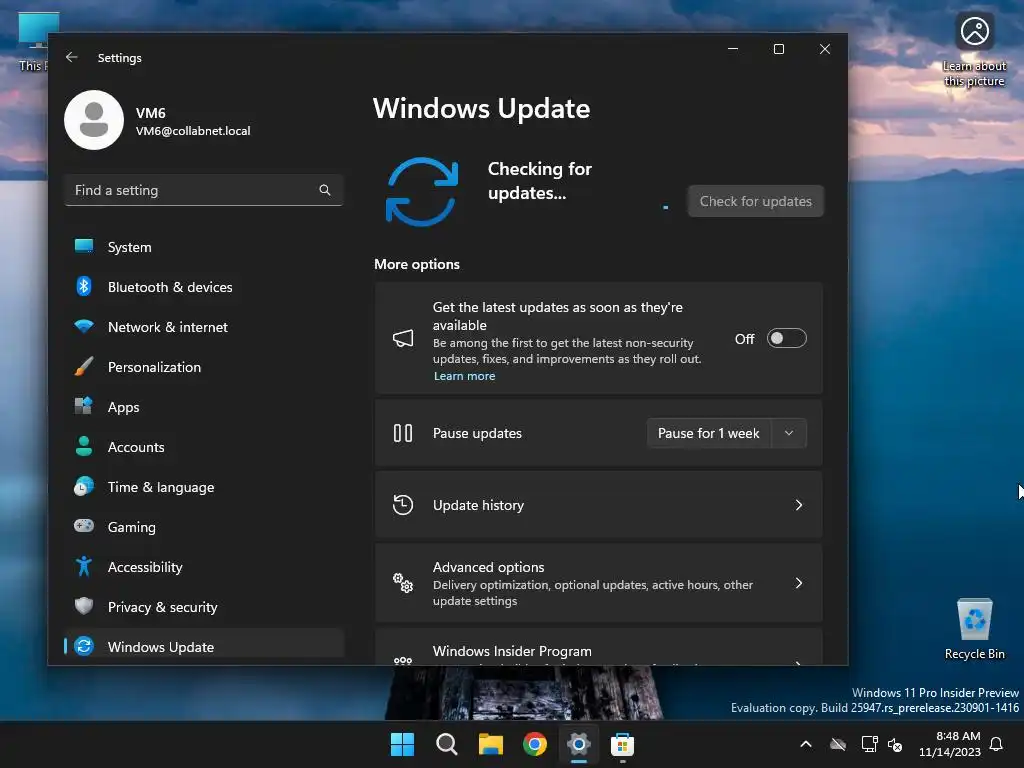
Task: Open taskbar Search
Action: coord(447,744)
